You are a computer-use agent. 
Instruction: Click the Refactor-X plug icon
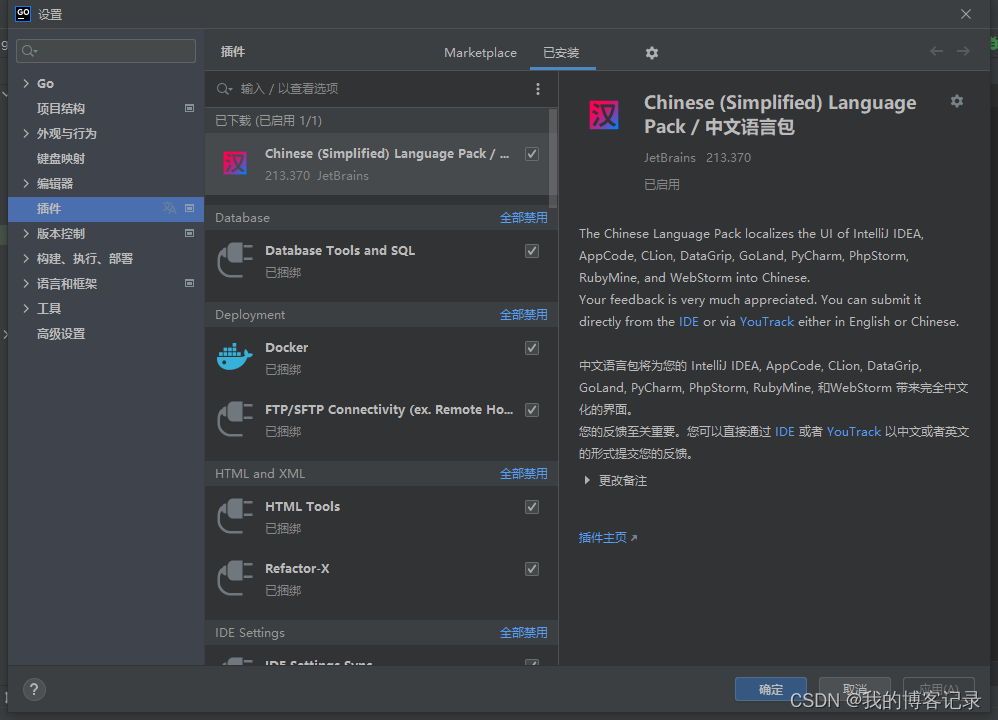235,578
